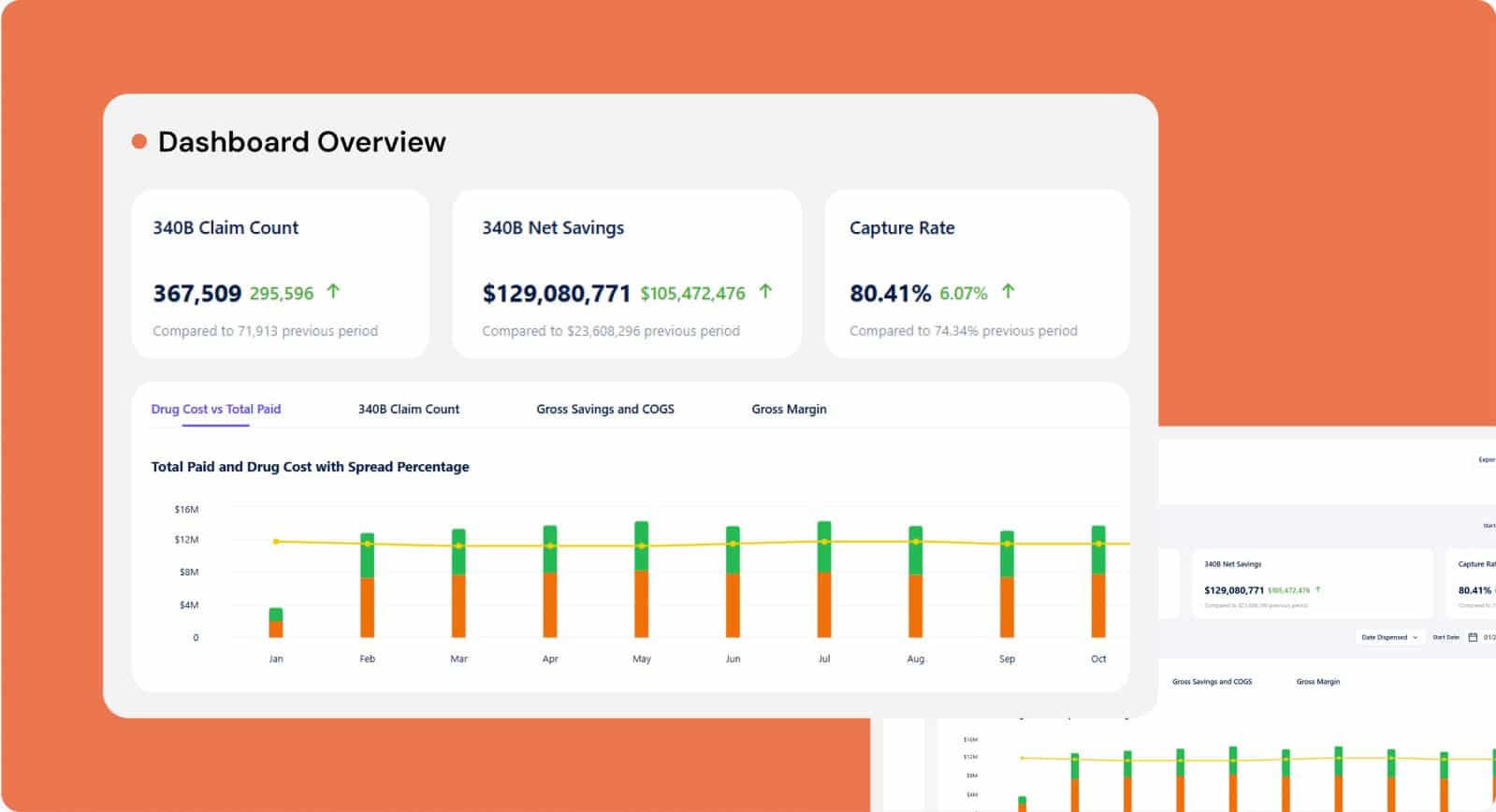The image size is (1496, 812).
Task: Go to the Gross Margin tab in main panel
Action: tap(789, 410)
